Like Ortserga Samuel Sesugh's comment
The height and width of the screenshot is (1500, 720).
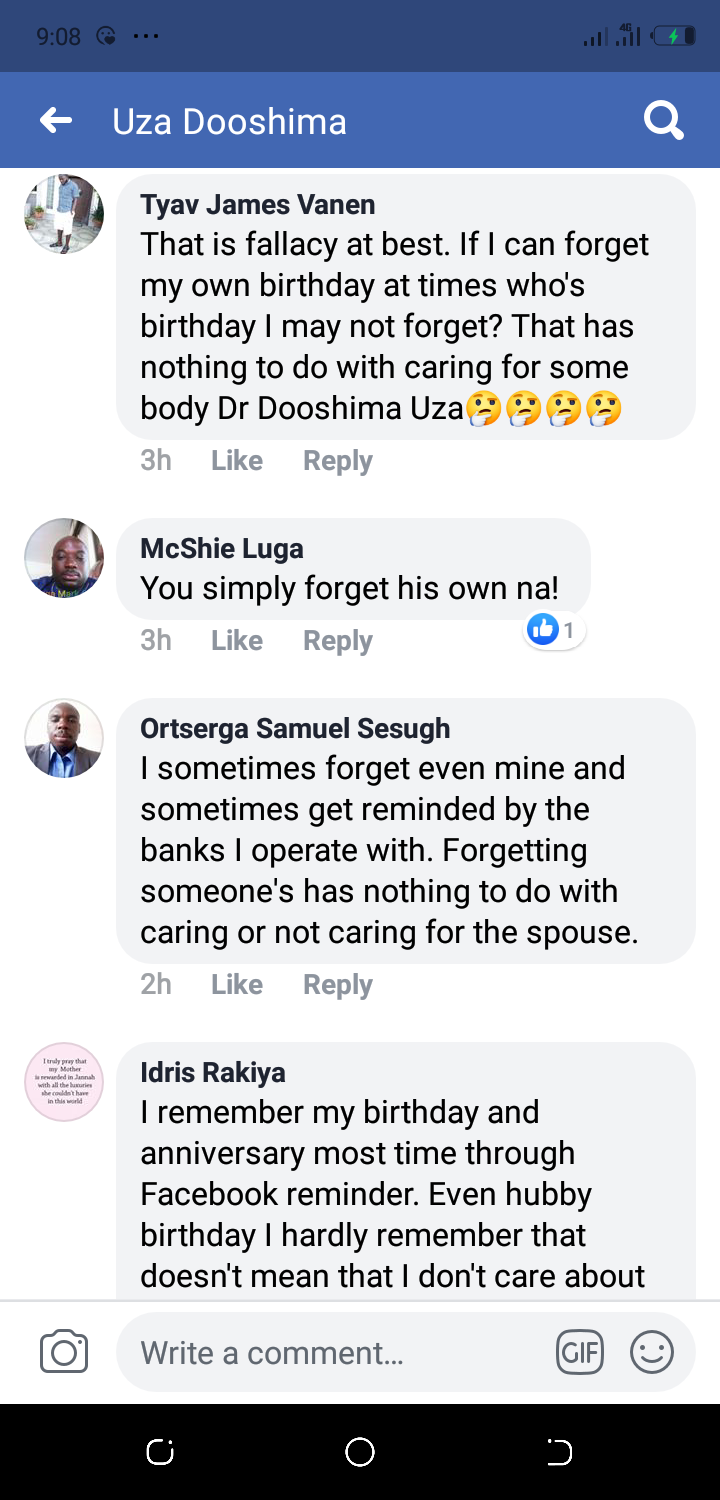pos(237,985)
